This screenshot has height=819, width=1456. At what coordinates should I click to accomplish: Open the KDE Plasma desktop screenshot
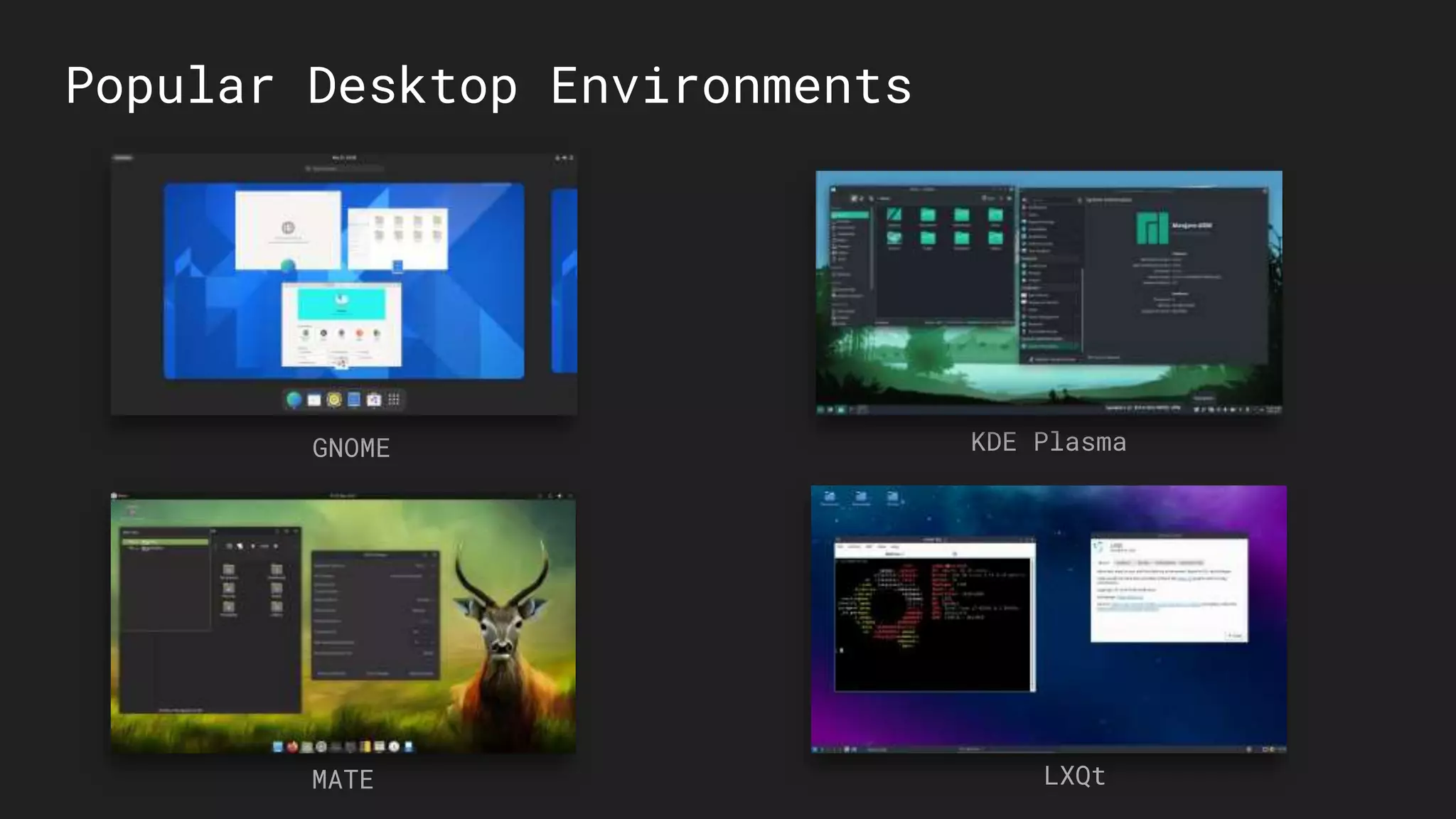click(x=1049, y=293)
